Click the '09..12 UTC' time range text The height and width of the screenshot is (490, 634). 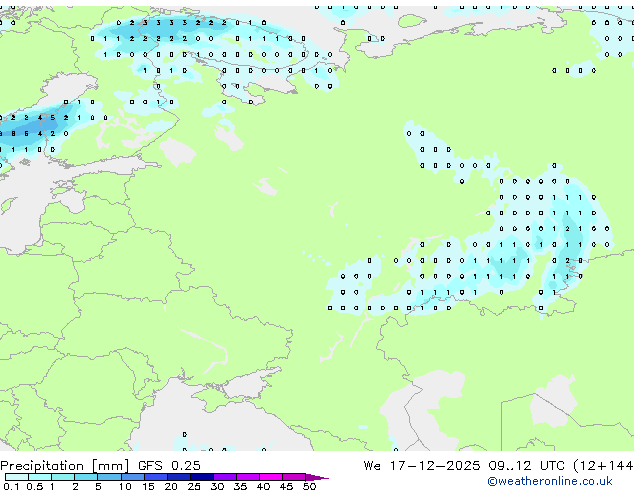(x=526, y=466)
